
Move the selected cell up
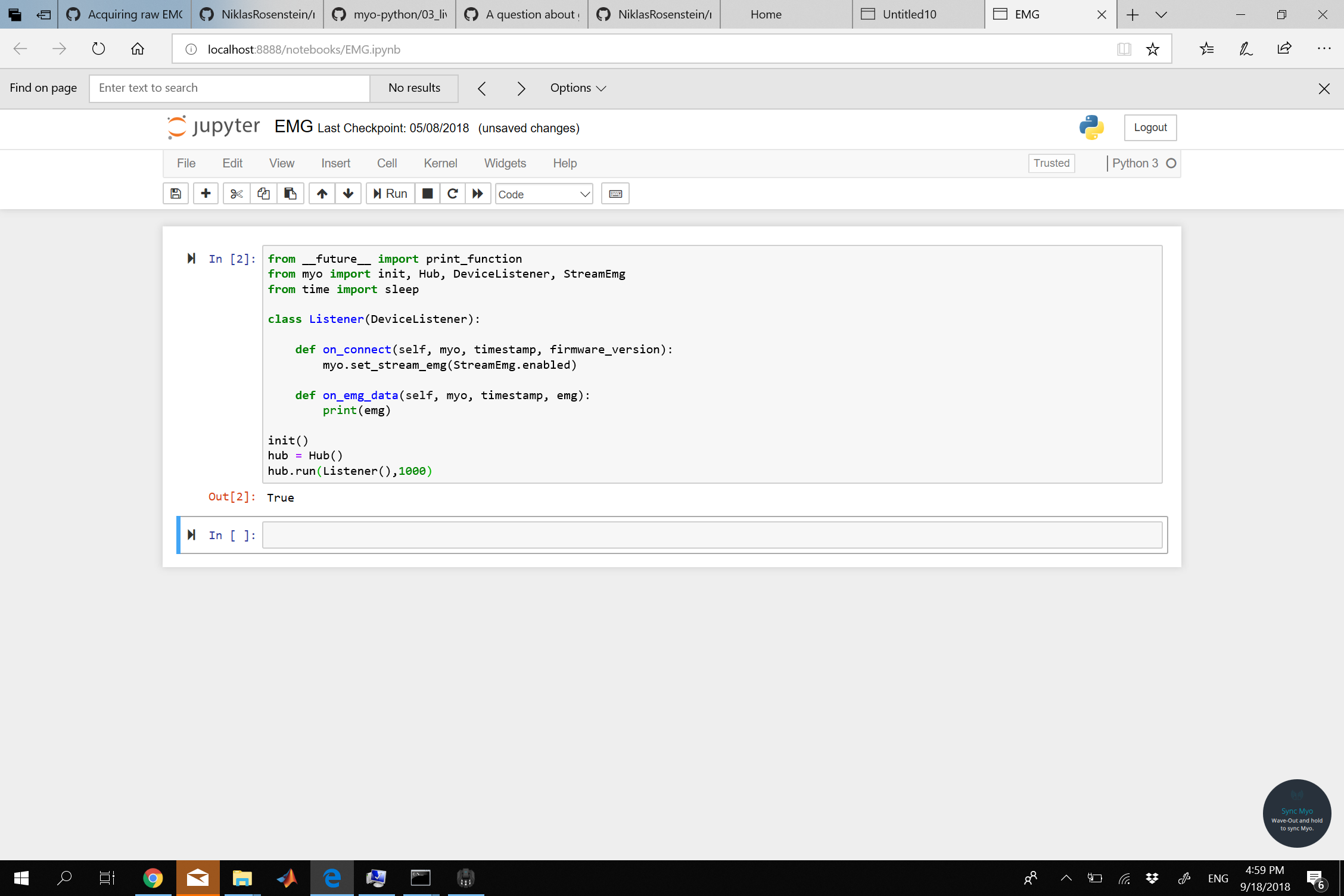click(322, 193)
